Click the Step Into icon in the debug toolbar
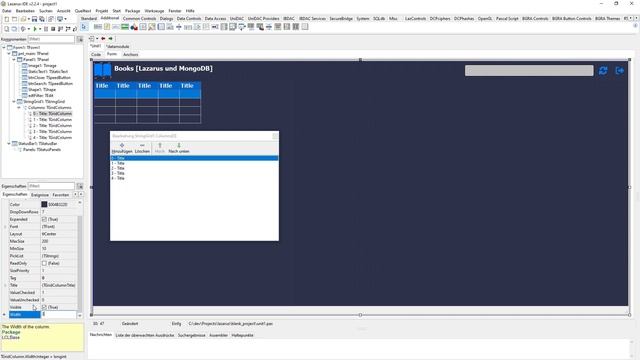 (x=60, y=29)
